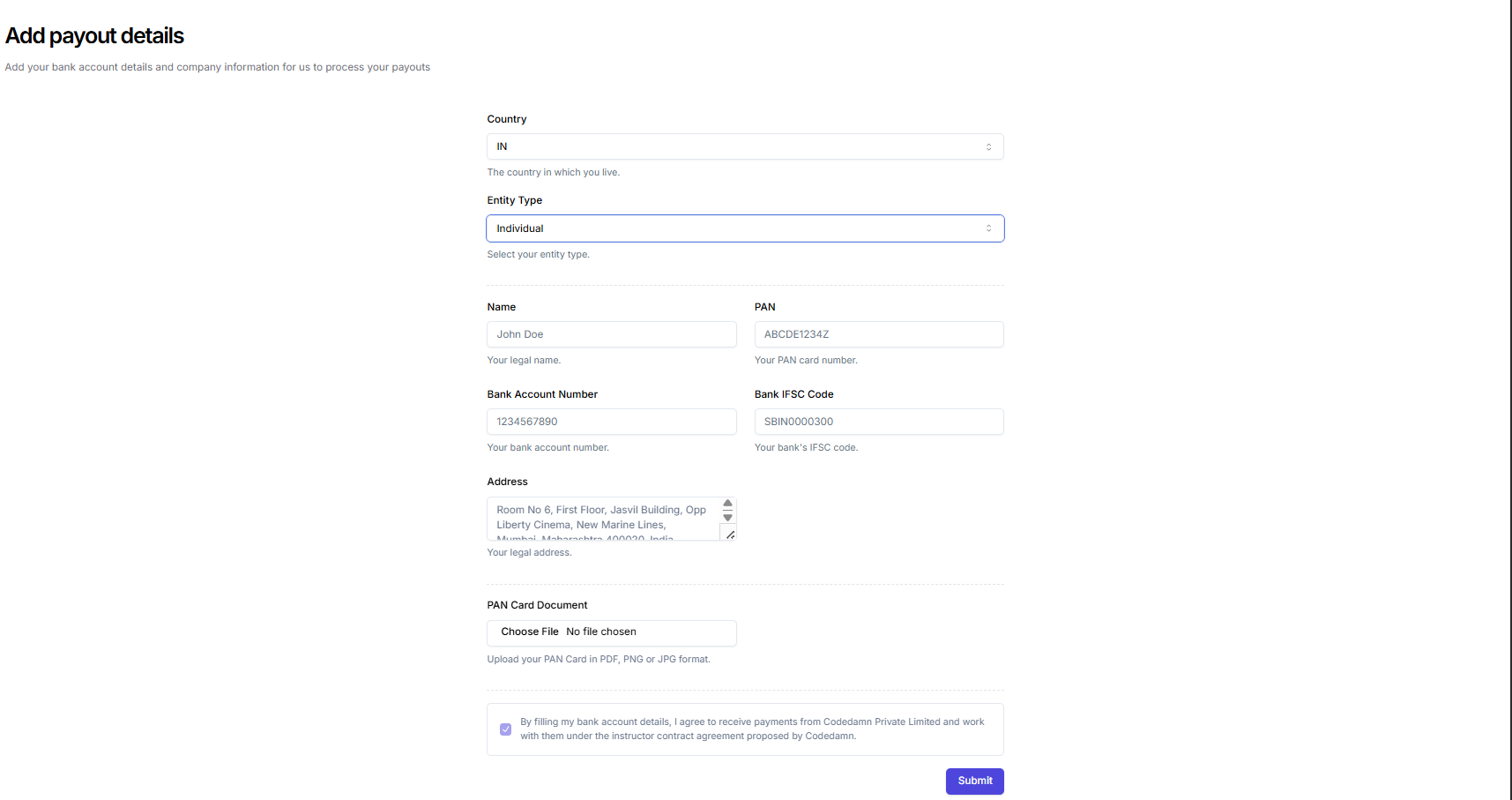Uncheck the payout agreement checkbox
1512x800 pixels.
coord(505,729)
